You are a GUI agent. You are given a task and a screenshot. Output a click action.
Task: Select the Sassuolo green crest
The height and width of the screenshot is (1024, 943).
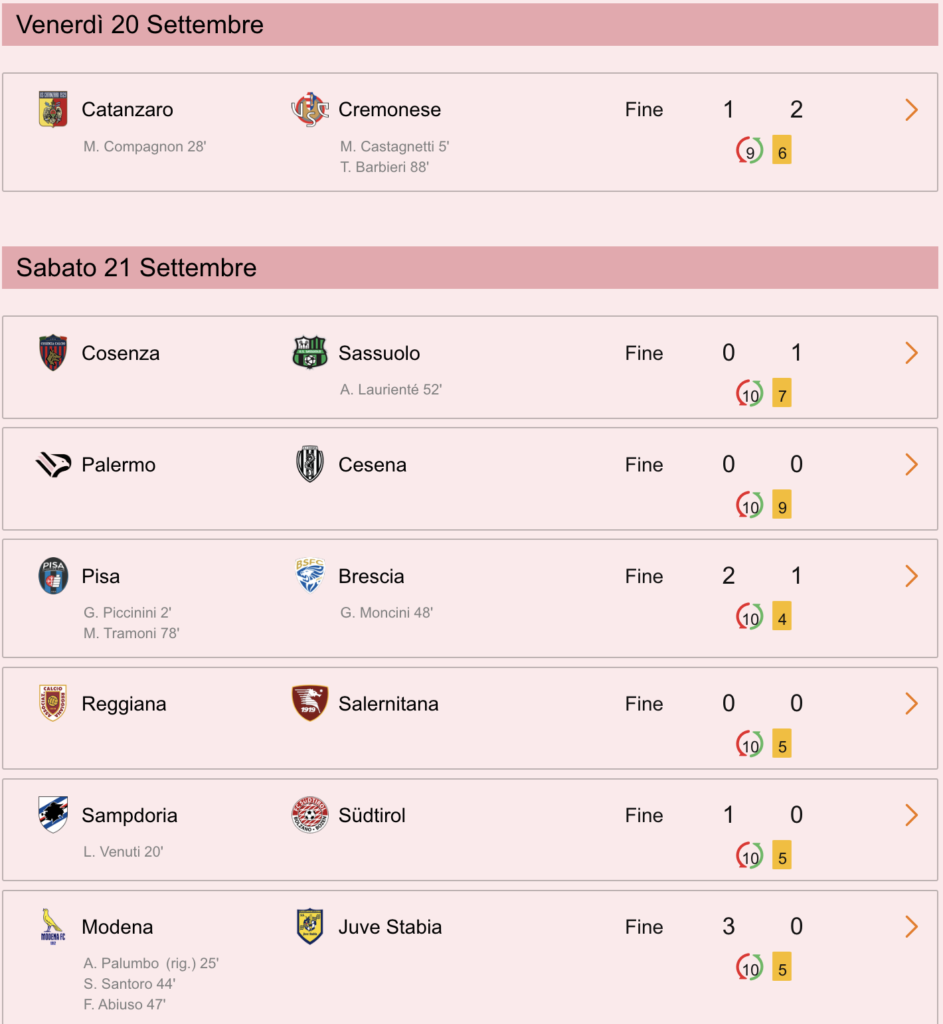tap(310, 353)
